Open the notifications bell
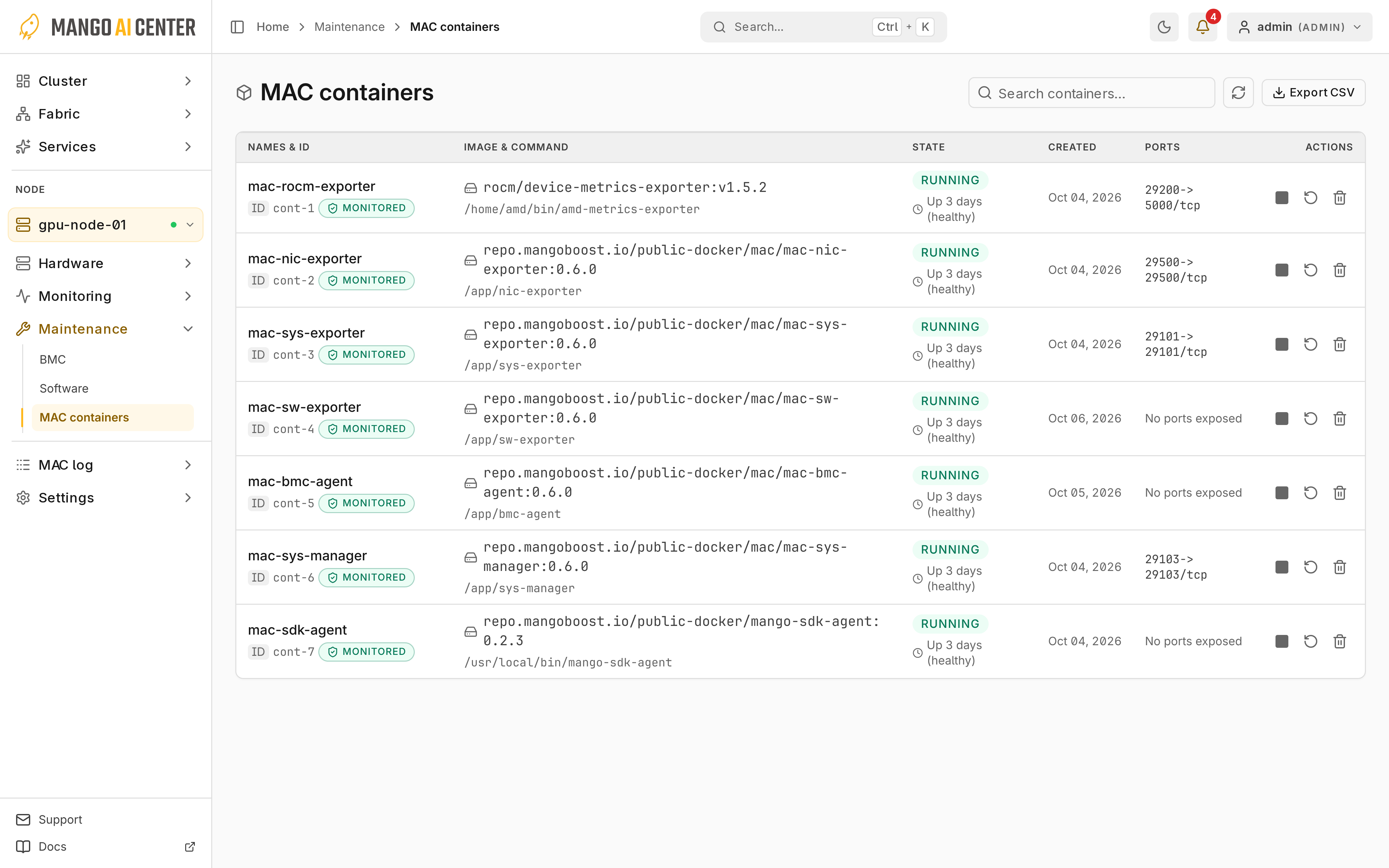Image resolution: width=1389 pixels, height=868 pixels. pyautogui.click(x=1203, y=27)
